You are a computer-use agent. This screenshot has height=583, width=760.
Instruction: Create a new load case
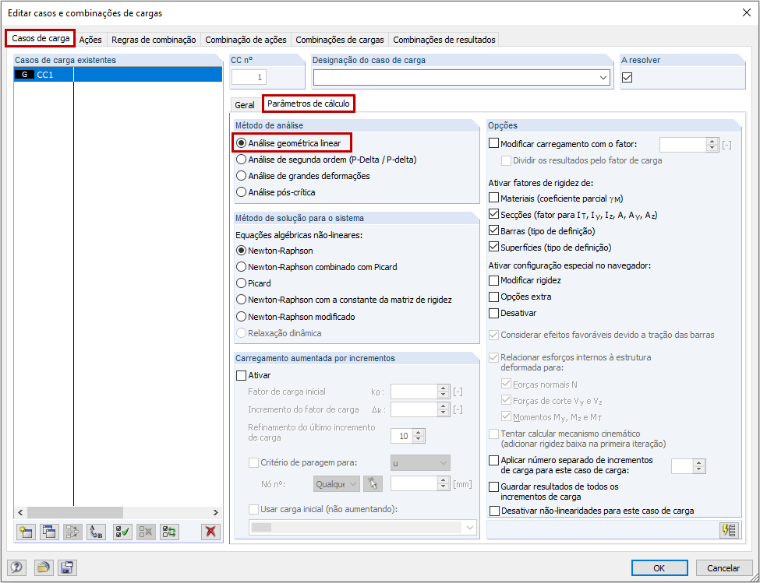[26, 532]
